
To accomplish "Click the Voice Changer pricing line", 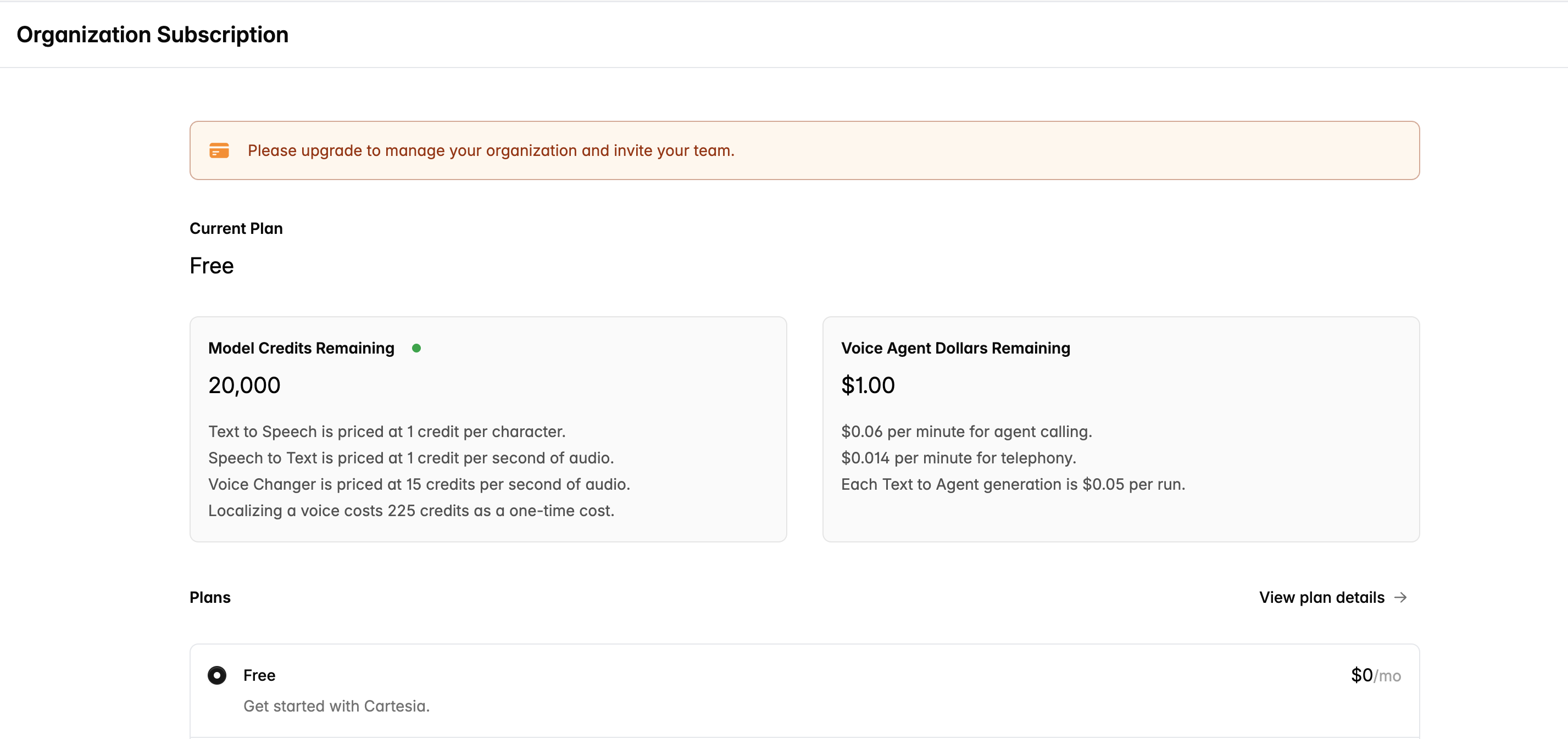I will click(419, 484).
